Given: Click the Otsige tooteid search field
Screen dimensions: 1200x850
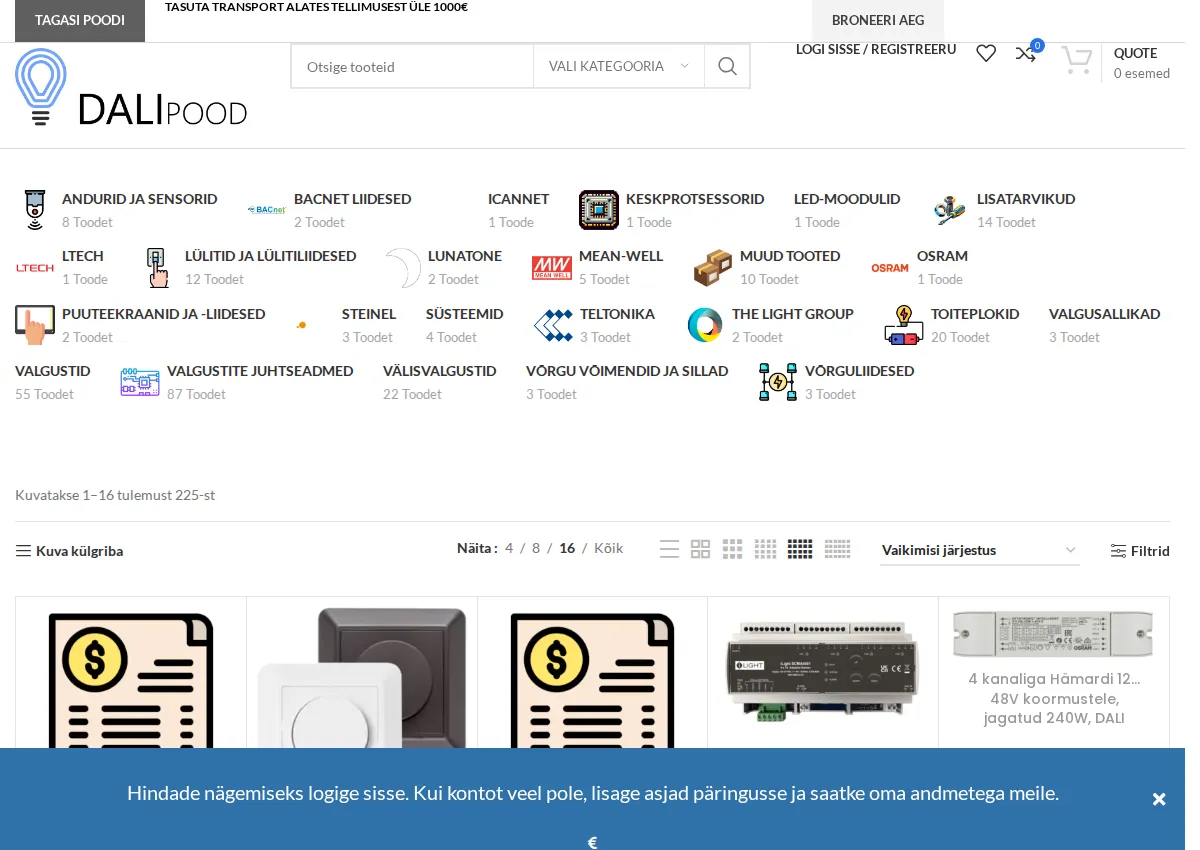Looking at the screenshot, I should pos(412,66).
